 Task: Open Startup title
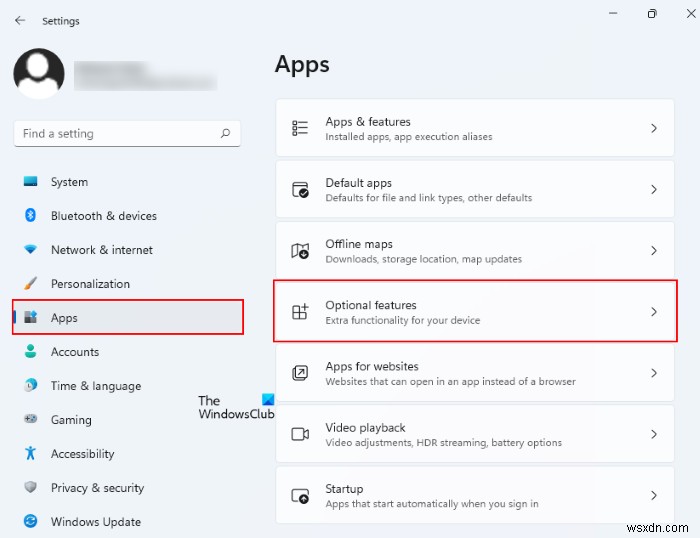pos(344,488)
